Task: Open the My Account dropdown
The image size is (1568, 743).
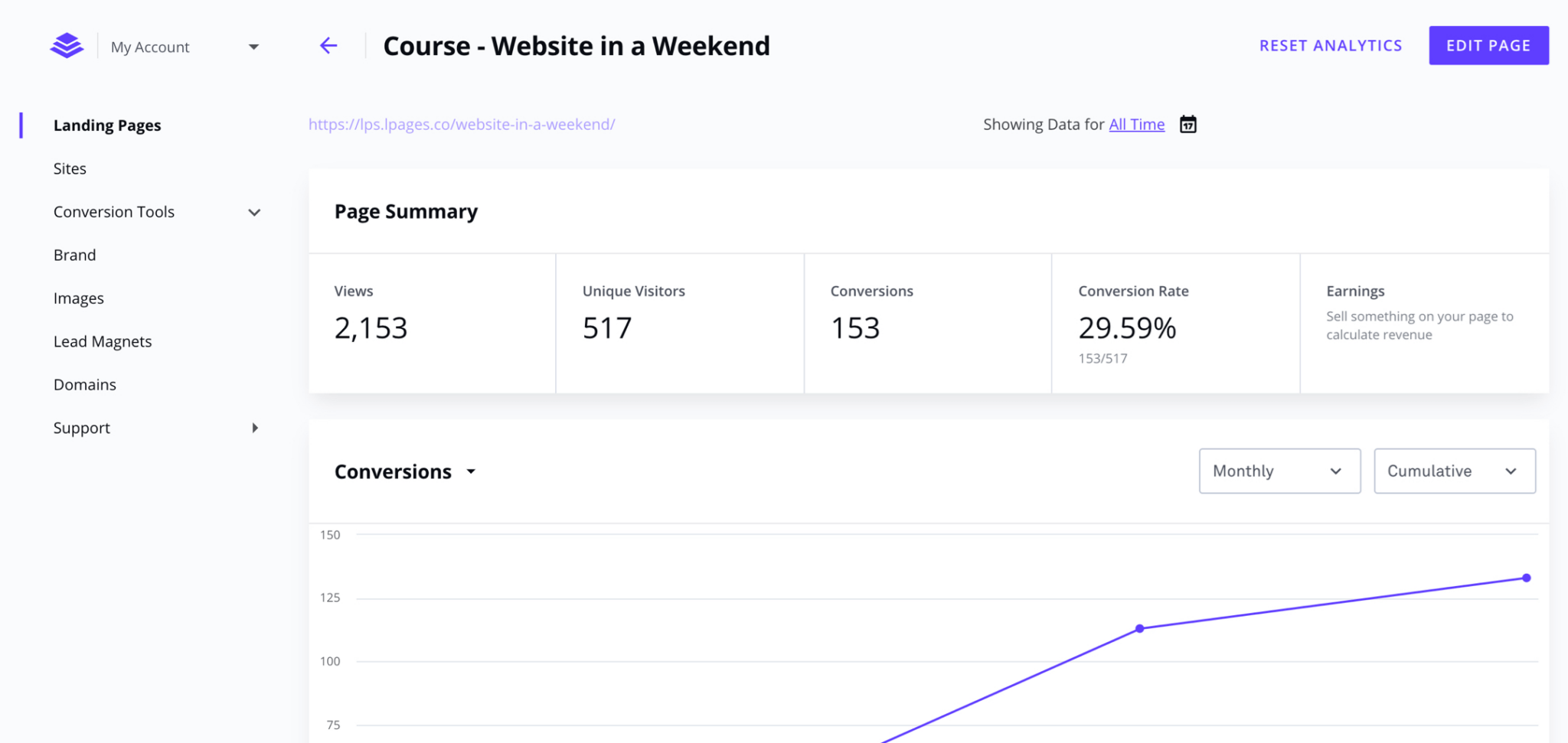Action: [x=185, y=47]
